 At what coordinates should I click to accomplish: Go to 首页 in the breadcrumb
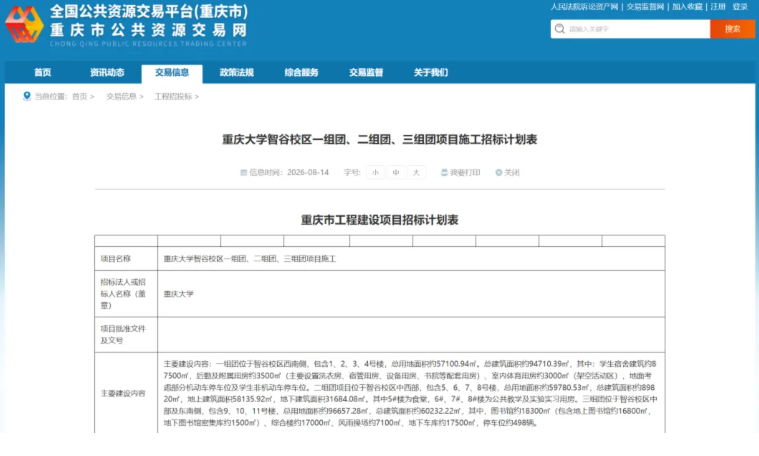point(79,96)
